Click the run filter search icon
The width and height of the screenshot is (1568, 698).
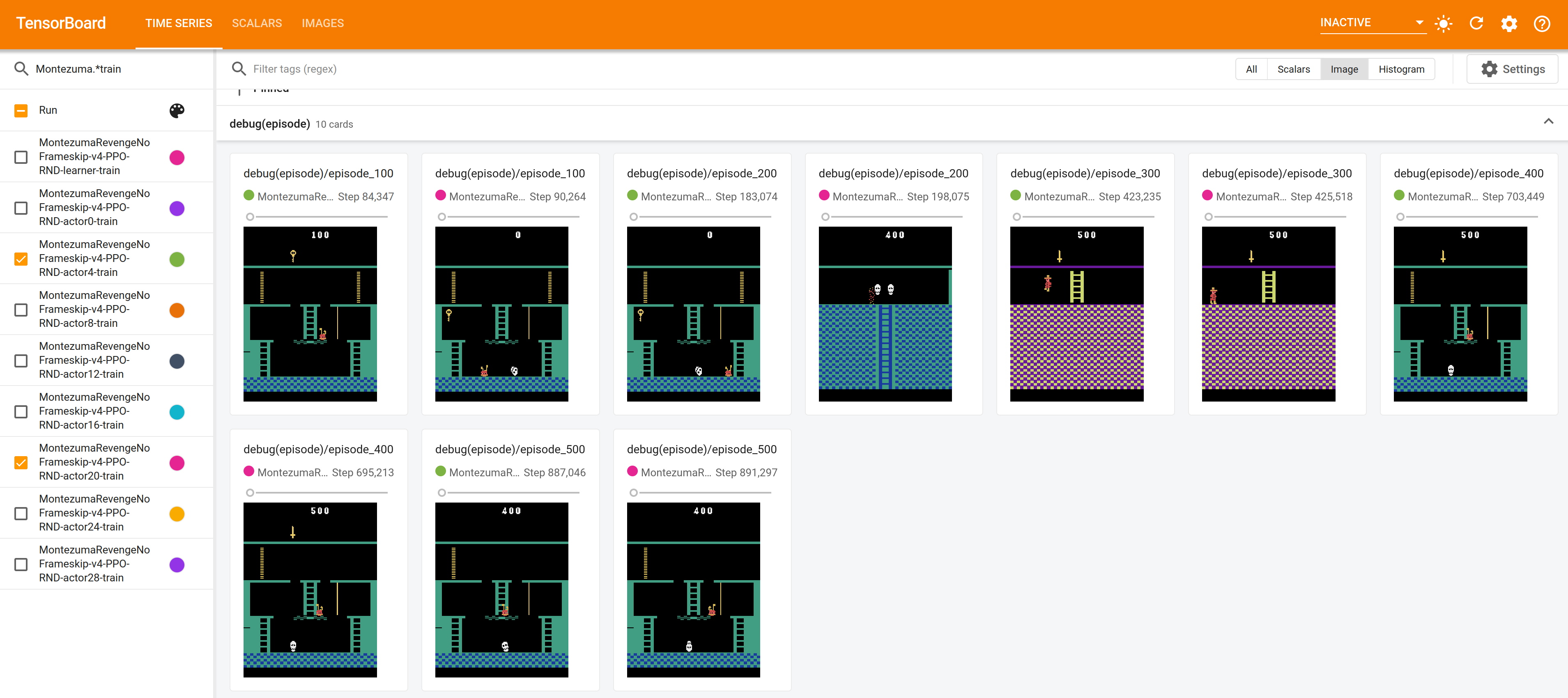click(x=21, y=69)
